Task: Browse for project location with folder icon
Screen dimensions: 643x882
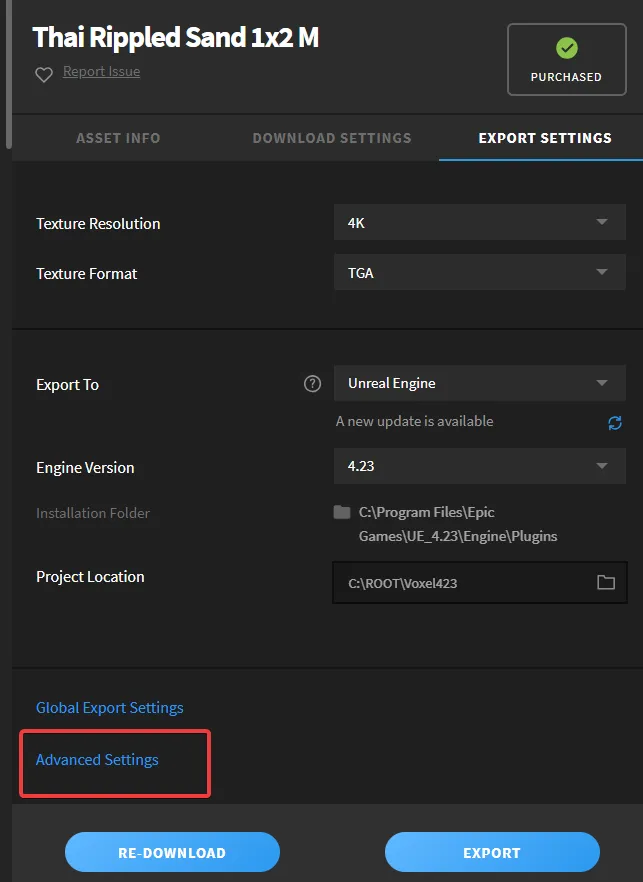Action: pos(605,582)
